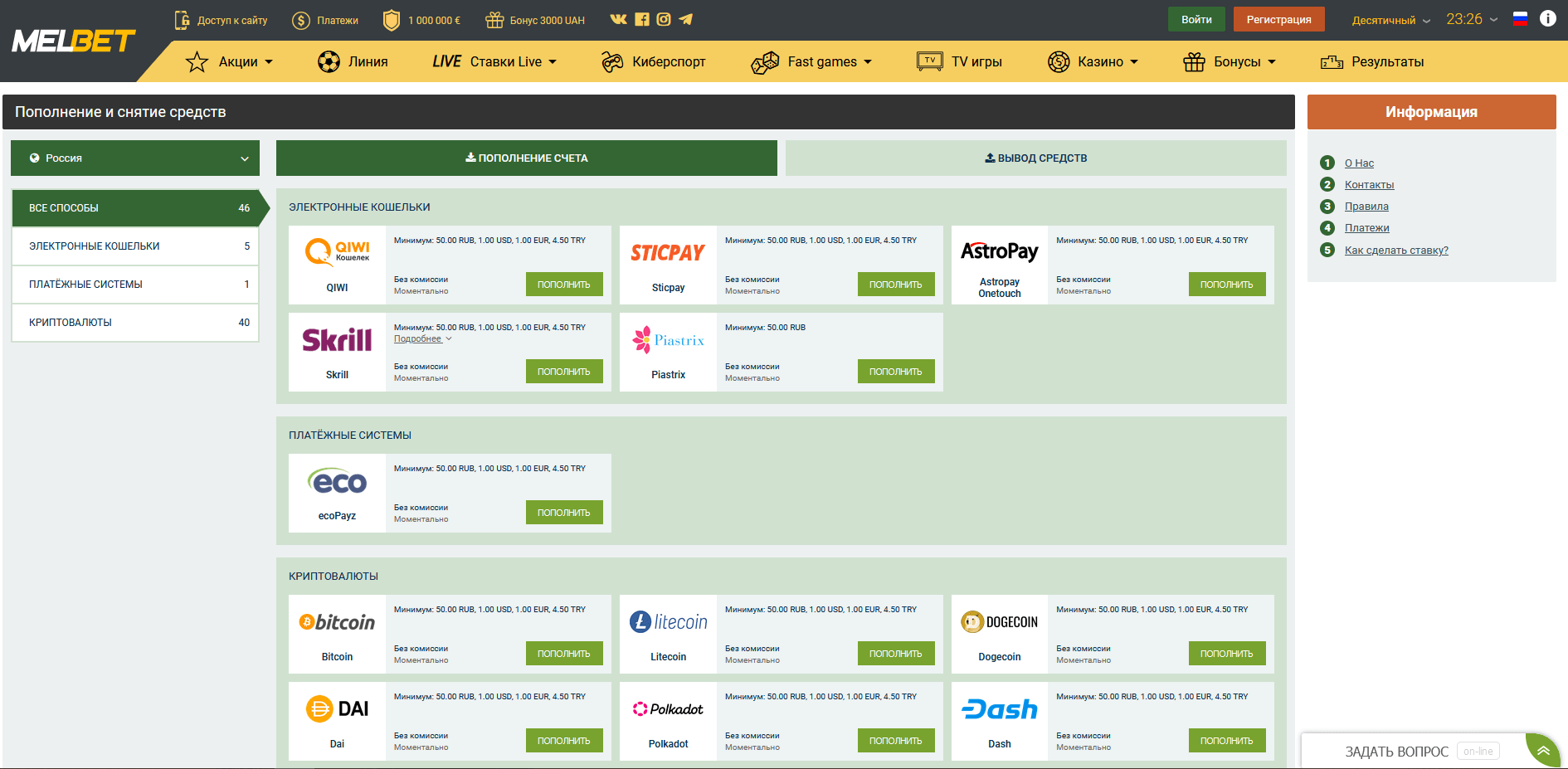Viewport: 1568px width, 769px height.
Task: Select Криптовалюты filter
Action: (x=135, y=323)
